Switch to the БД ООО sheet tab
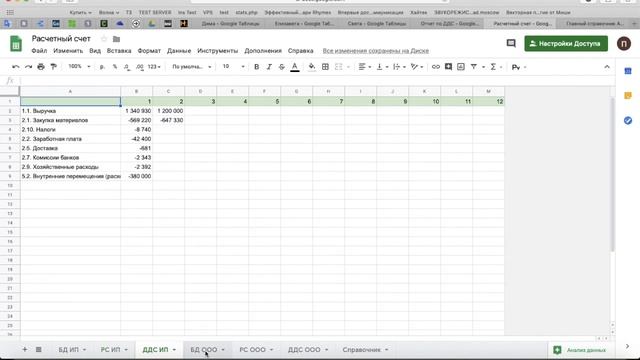The image size is (640, 360). [204, 350]
